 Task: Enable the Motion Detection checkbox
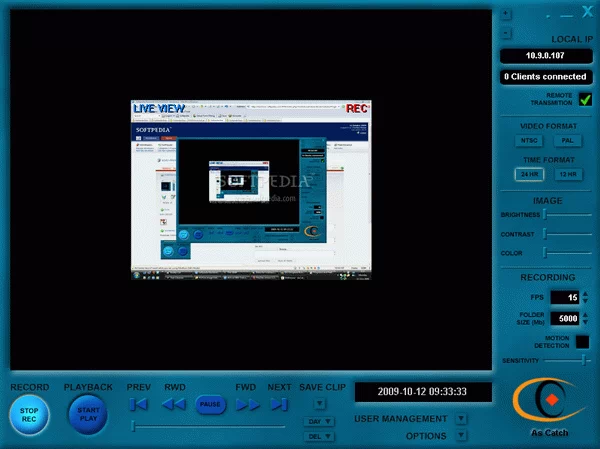click(582, 342)
